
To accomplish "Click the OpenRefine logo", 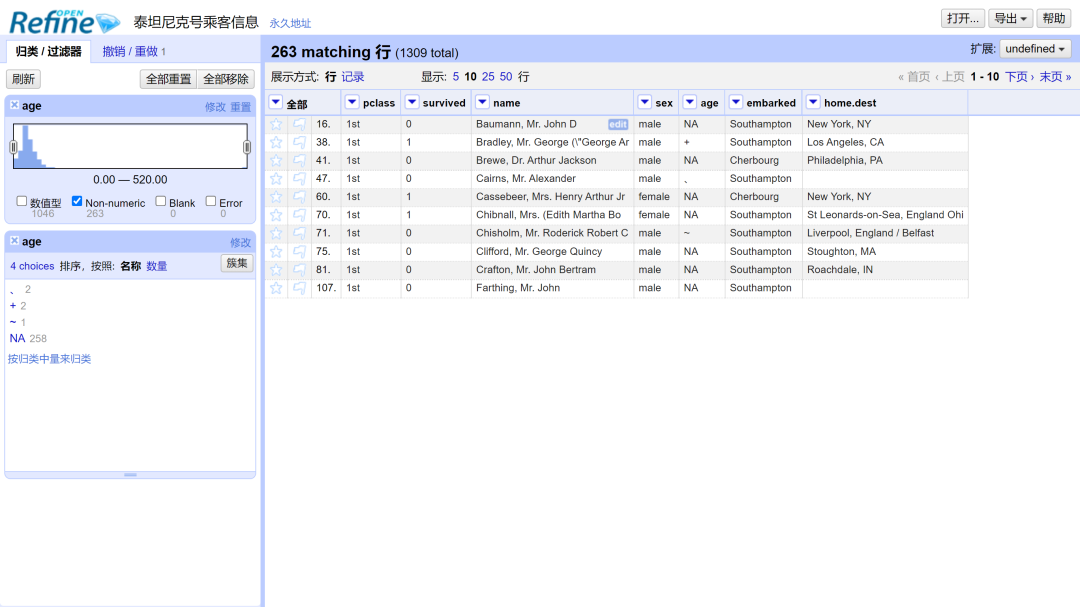I will tap(64, 21).
